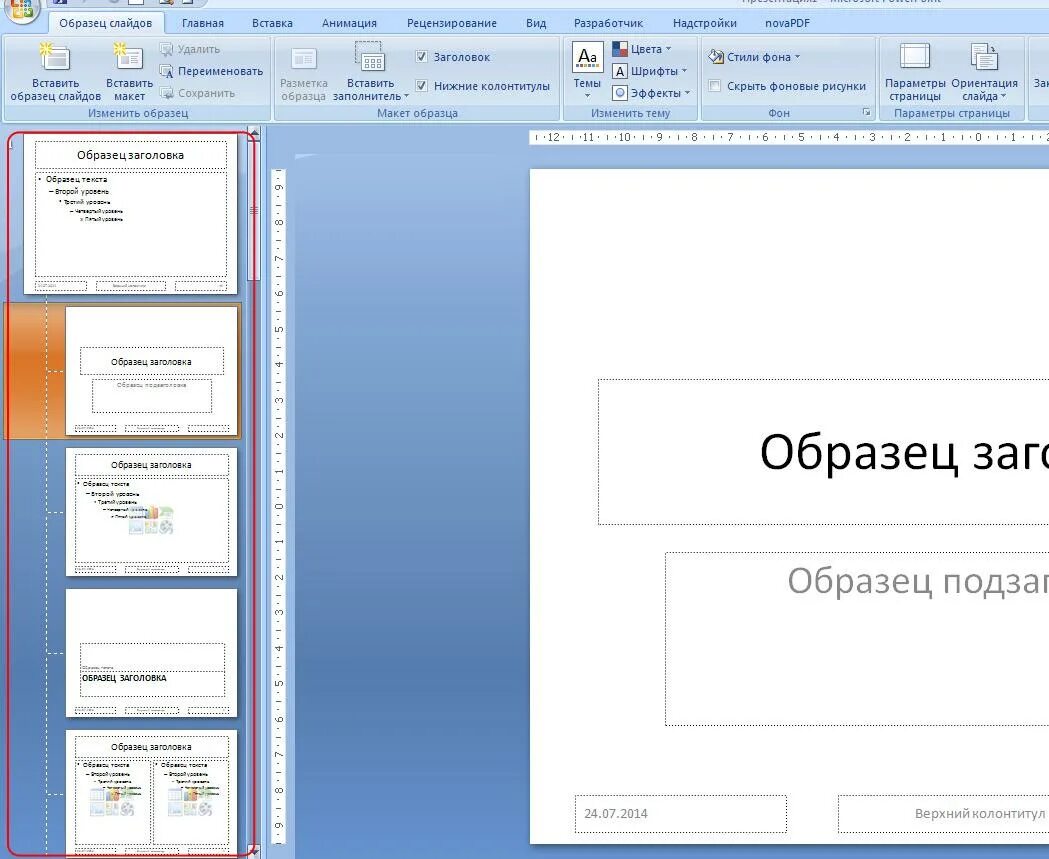Image resolution: width=1049 pixels, height=859 pixels.
Task: Click the Переименовать rename icon
Action: [166, 71]
